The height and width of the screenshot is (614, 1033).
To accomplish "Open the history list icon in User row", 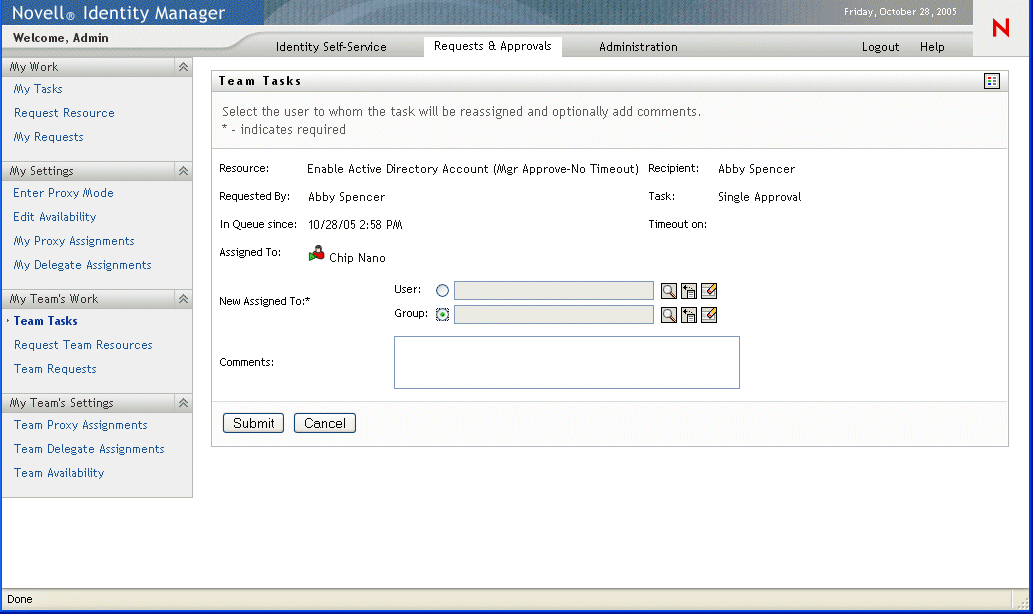I will tap(689, 291).
